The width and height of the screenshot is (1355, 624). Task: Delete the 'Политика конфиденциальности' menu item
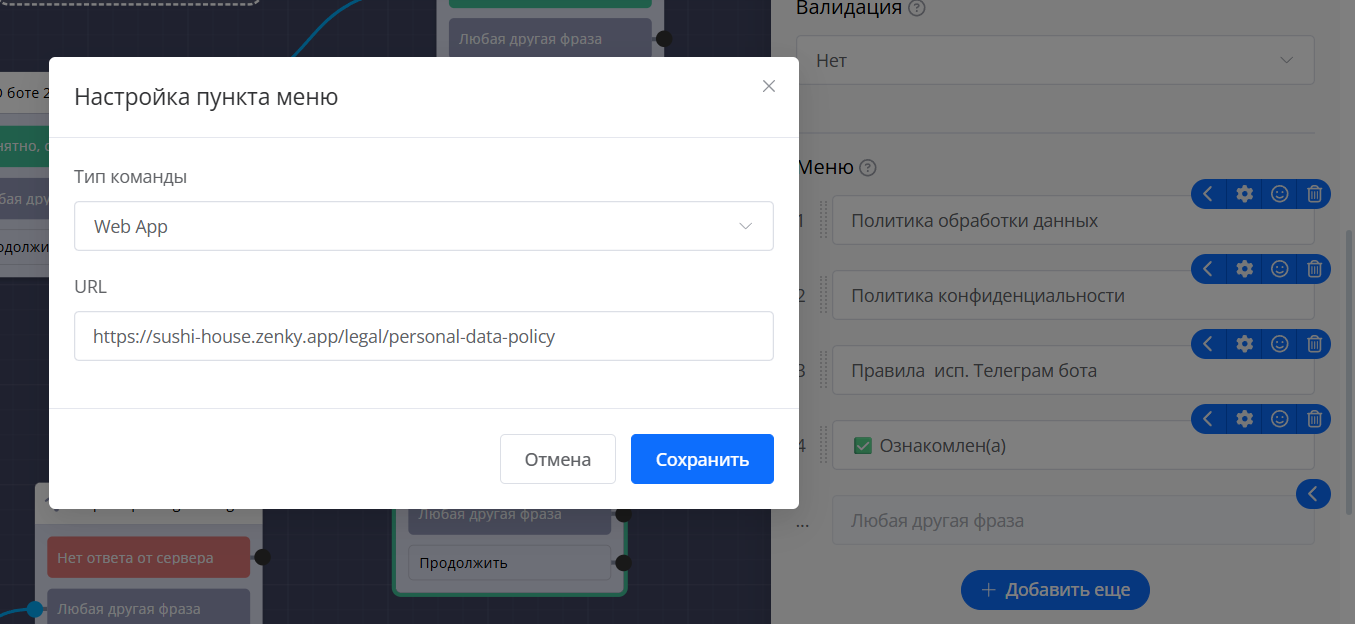[x=1315, y=269]
